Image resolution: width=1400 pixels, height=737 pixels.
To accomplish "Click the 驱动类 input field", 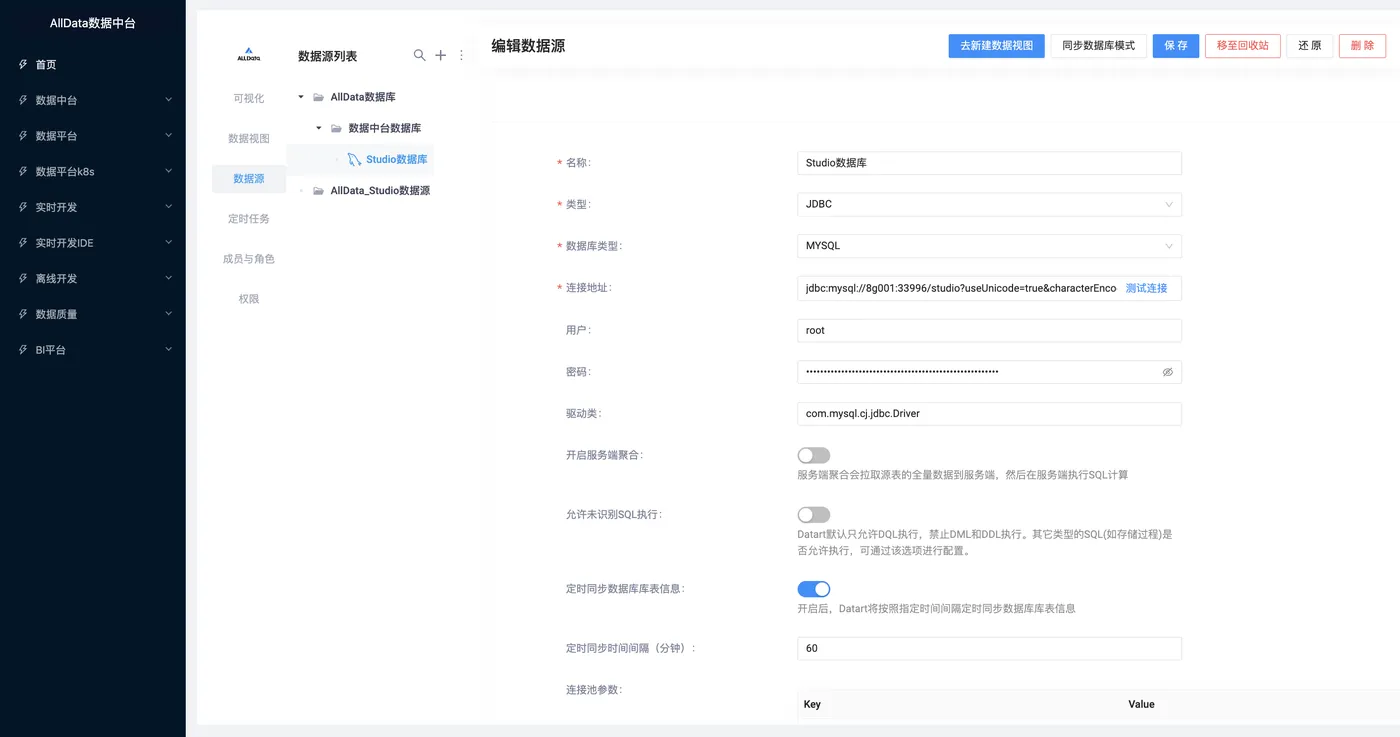I will pos(989,413).
